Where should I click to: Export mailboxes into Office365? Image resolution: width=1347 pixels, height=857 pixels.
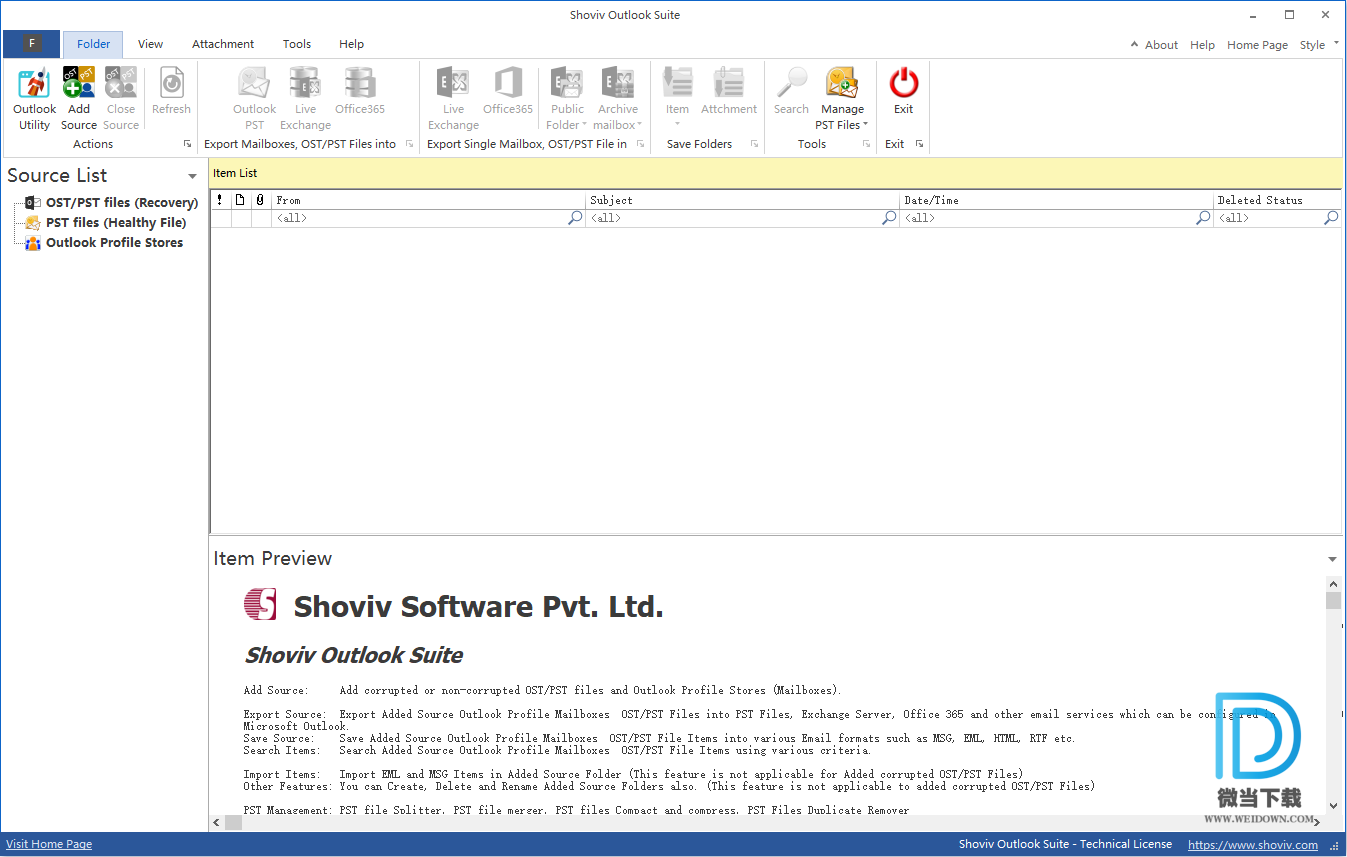360,91
